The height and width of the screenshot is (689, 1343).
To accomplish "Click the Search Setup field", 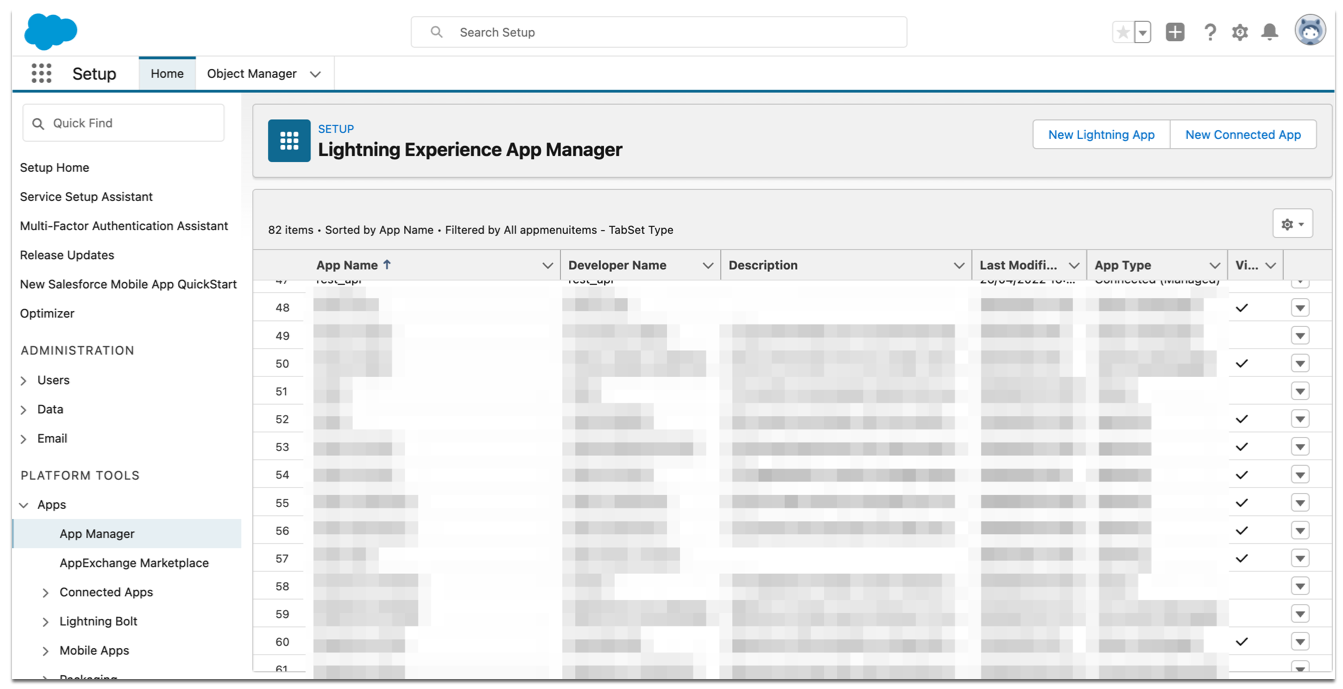I will click(x=659, y=32).
